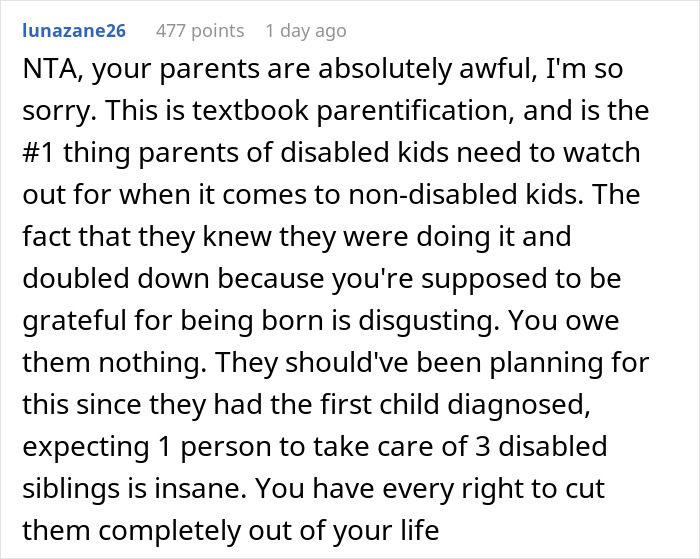Click the "1 day ago" timestamp
The height and width of the screenshot is (559, 700).
[x=305, y=31]
